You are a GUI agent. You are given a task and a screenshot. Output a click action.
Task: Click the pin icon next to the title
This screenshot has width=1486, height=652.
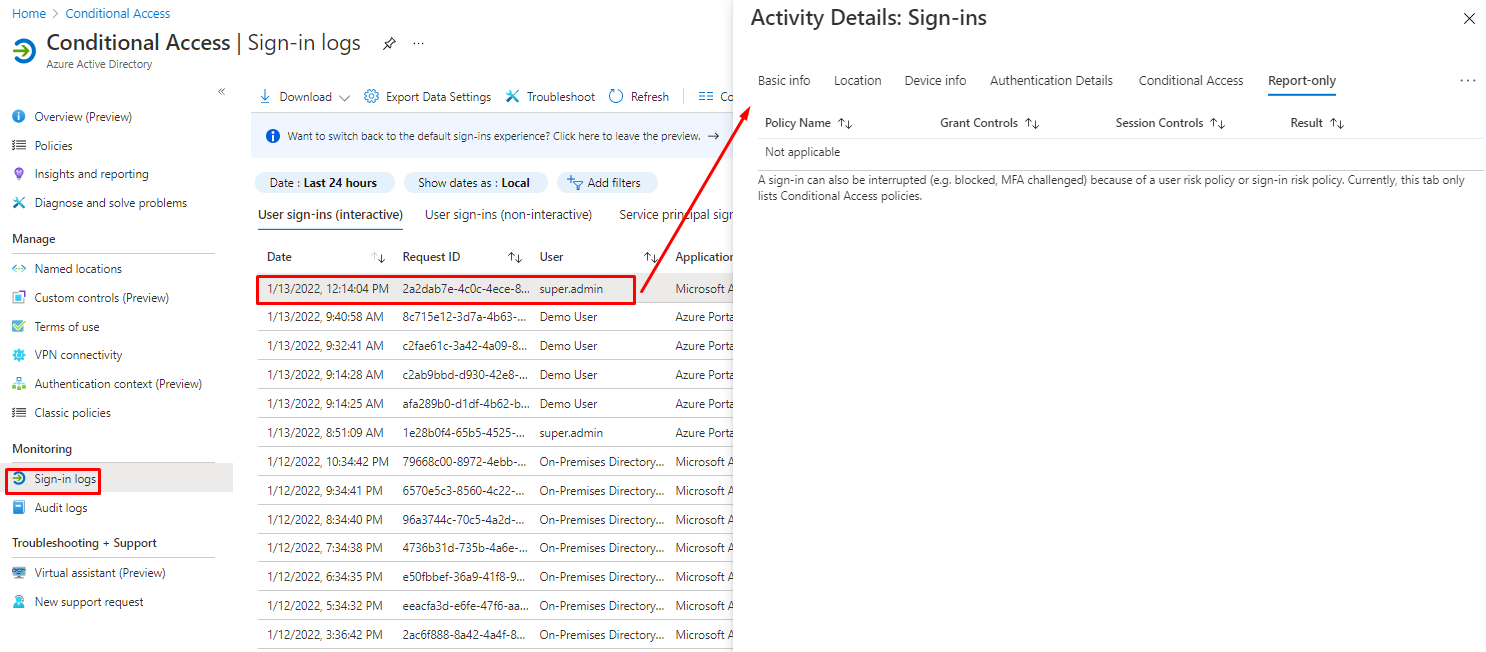pyautogui.click(x=389, y=44)
